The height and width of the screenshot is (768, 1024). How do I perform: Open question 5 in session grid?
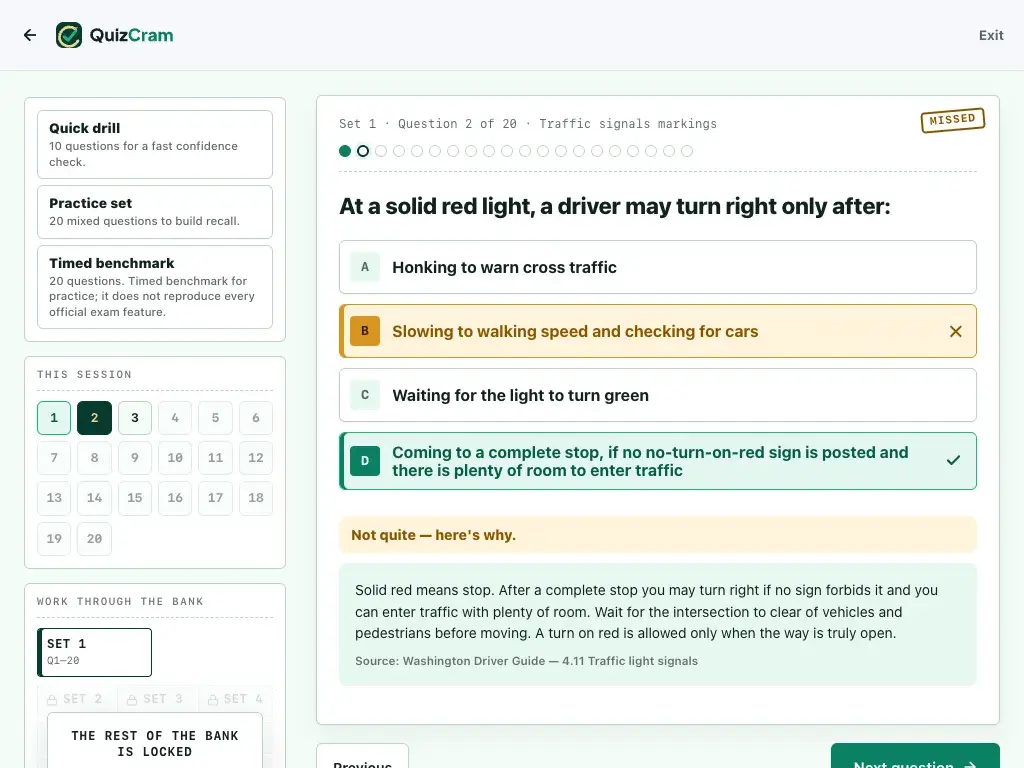click(216, 418)
